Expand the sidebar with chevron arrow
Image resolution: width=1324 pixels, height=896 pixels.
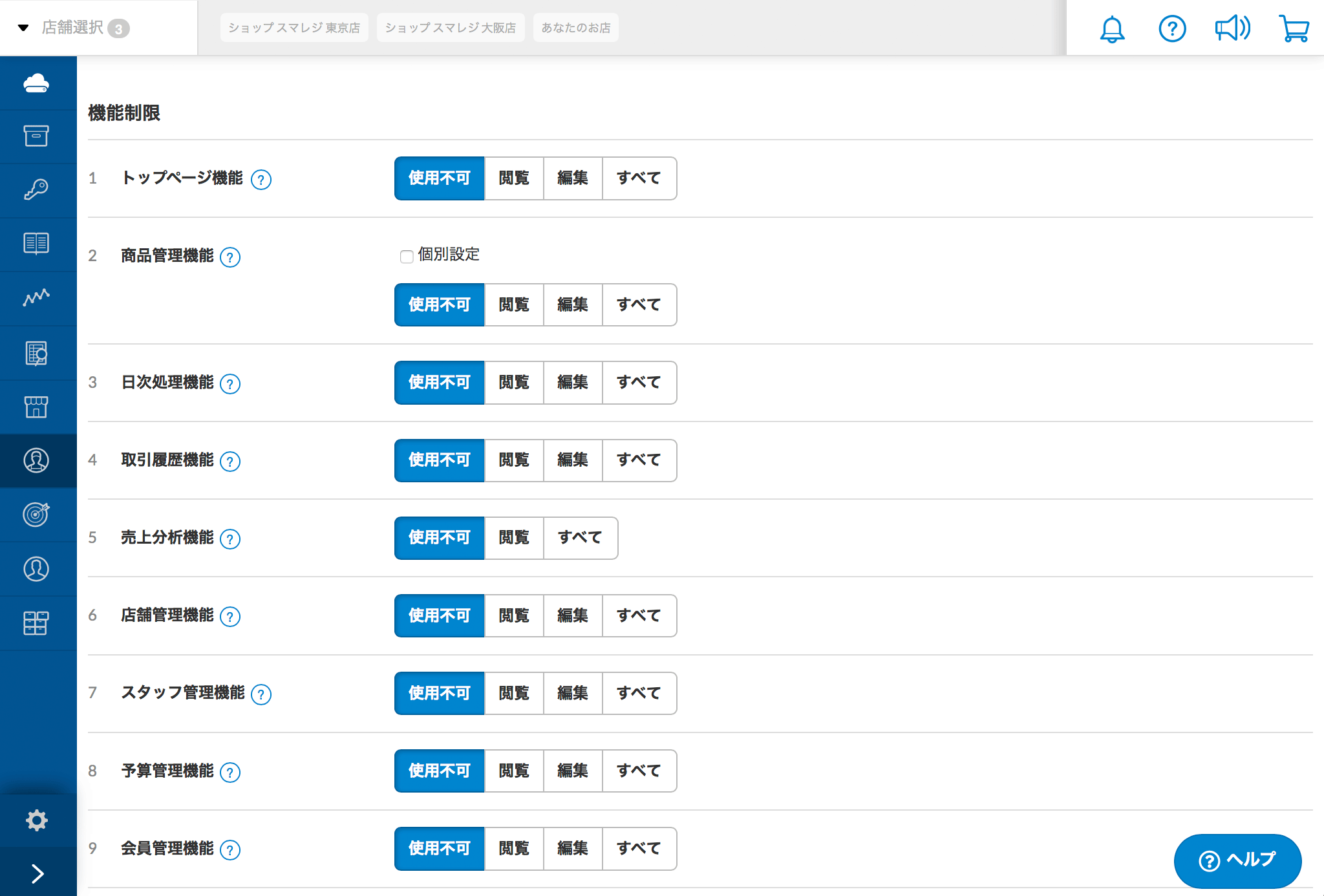tap(37, 873)
